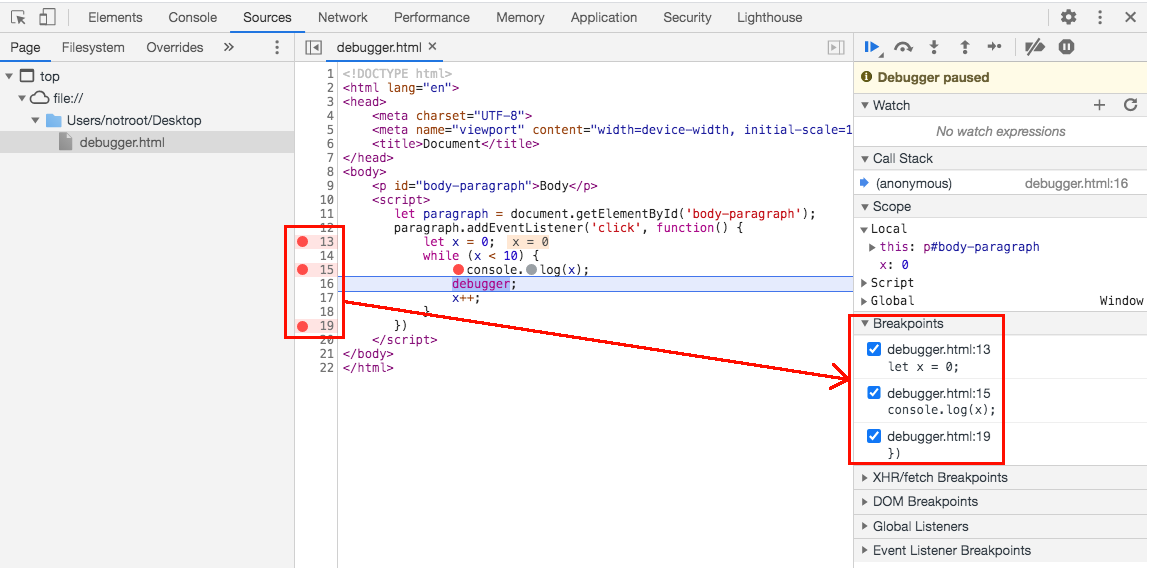Viewport: 1149px width, 568px height.
Task: Open the Application tab
Action: pyautogui.click(x=604, y=17)
